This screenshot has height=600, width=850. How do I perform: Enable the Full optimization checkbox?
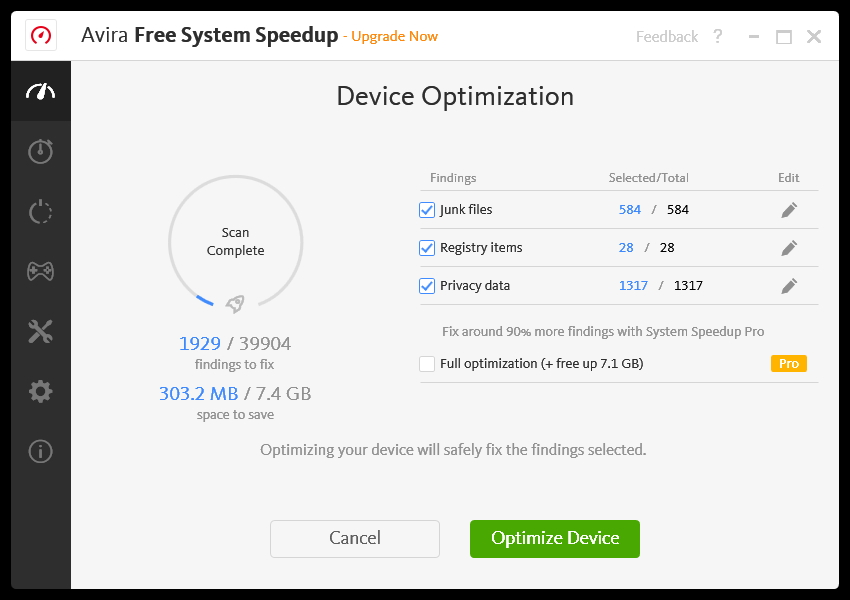pos(427,364)
